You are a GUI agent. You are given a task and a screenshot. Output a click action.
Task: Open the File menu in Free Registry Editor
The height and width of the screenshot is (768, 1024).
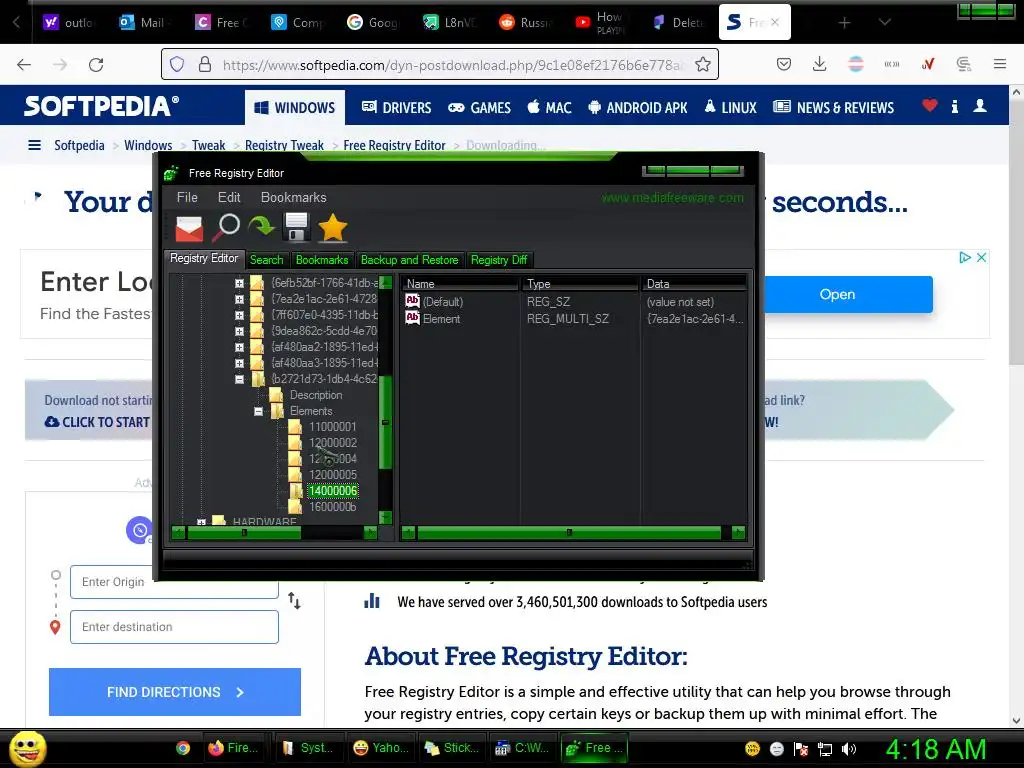(x=187, y=197)
